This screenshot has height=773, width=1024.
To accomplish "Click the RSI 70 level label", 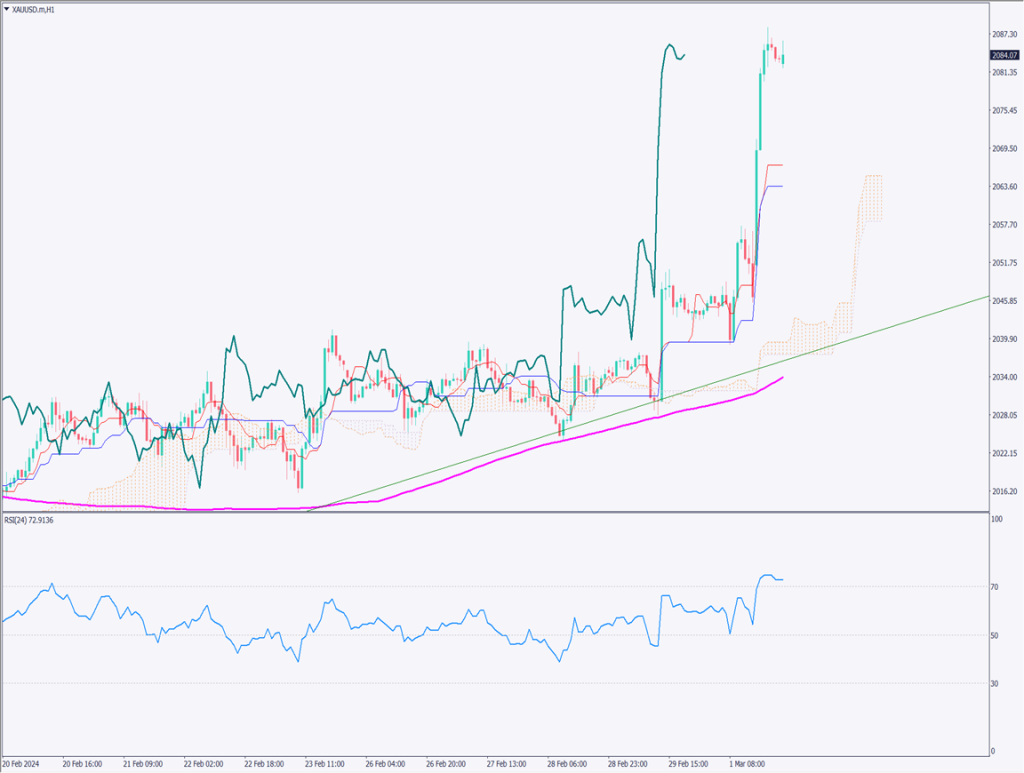I will click(x=995, y=587).
